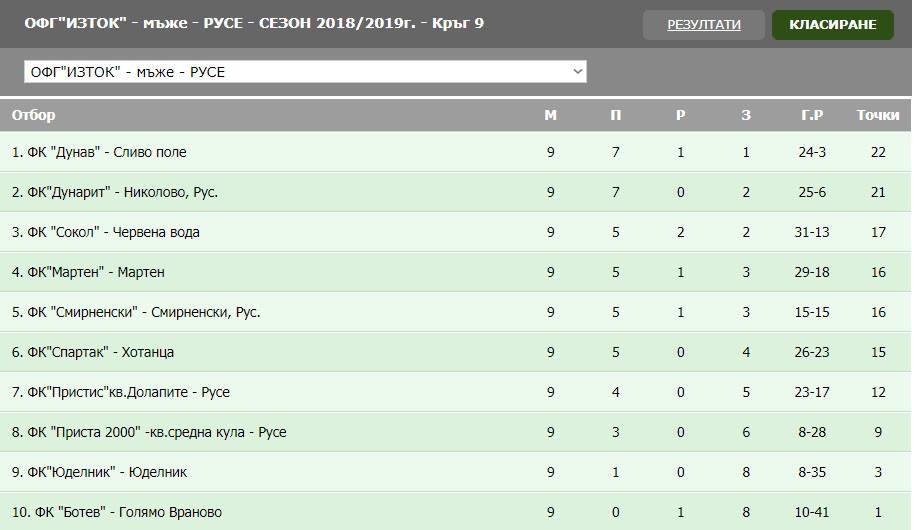Select ФК "Приста 2000" team row
Viewport: 915px width, 530px height.
456,432
